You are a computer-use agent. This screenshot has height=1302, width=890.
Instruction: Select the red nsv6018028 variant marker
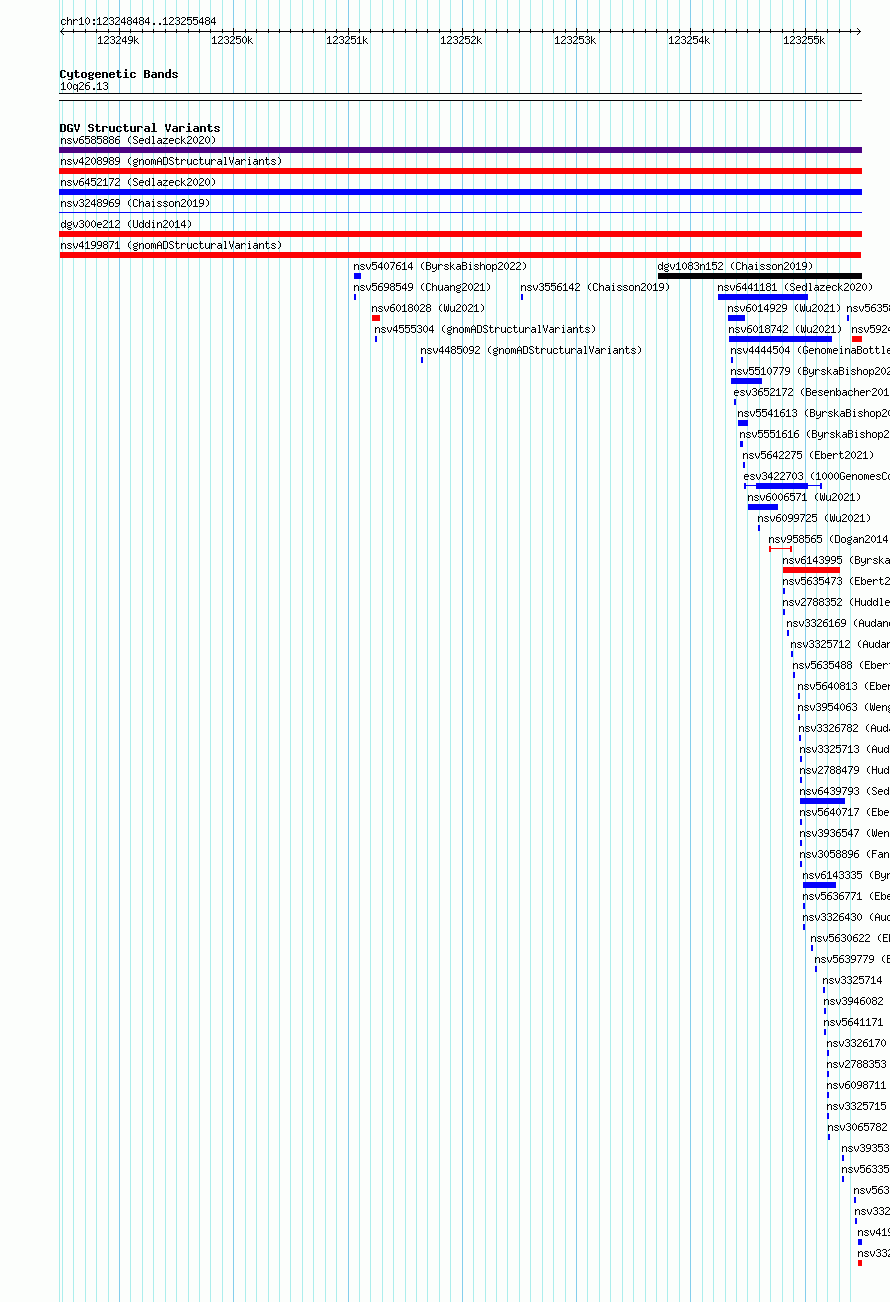tap(376, 318)
